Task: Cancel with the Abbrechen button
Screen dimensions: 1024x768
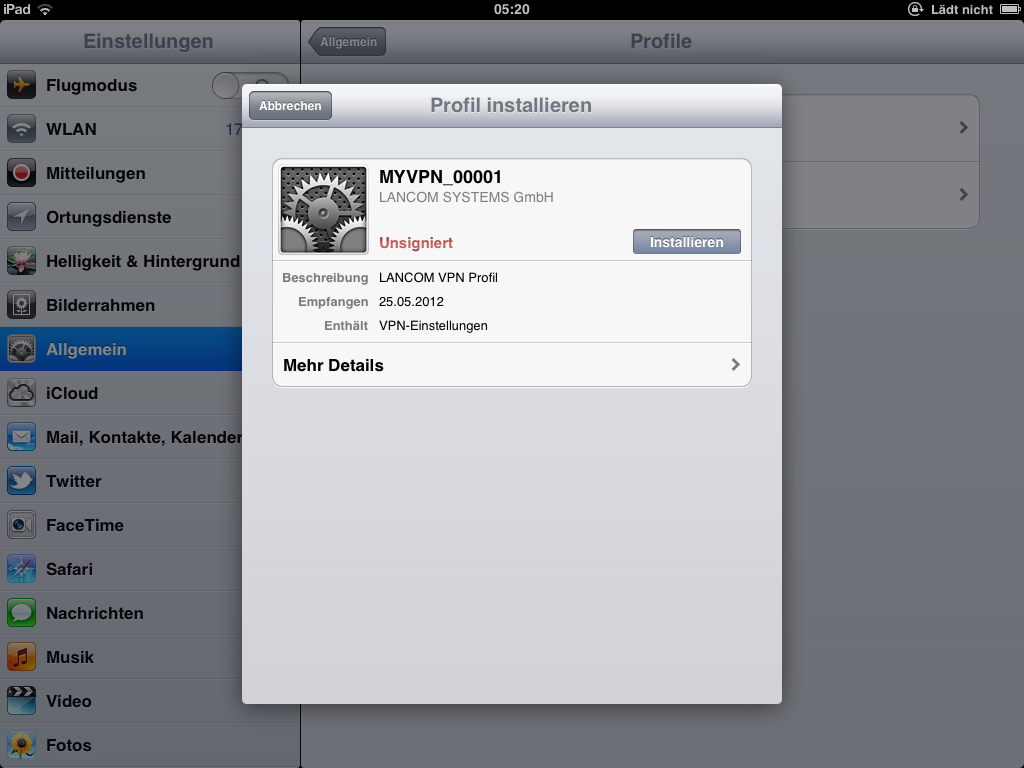Action: coord(290,106)
